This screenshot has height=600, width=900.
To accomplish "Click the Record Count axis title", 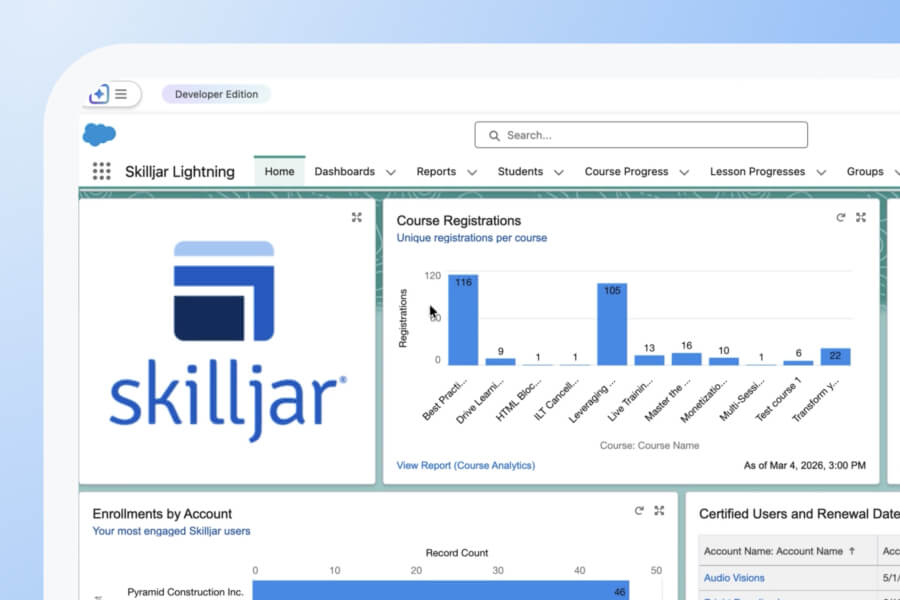I will click(x=456, y=552).
